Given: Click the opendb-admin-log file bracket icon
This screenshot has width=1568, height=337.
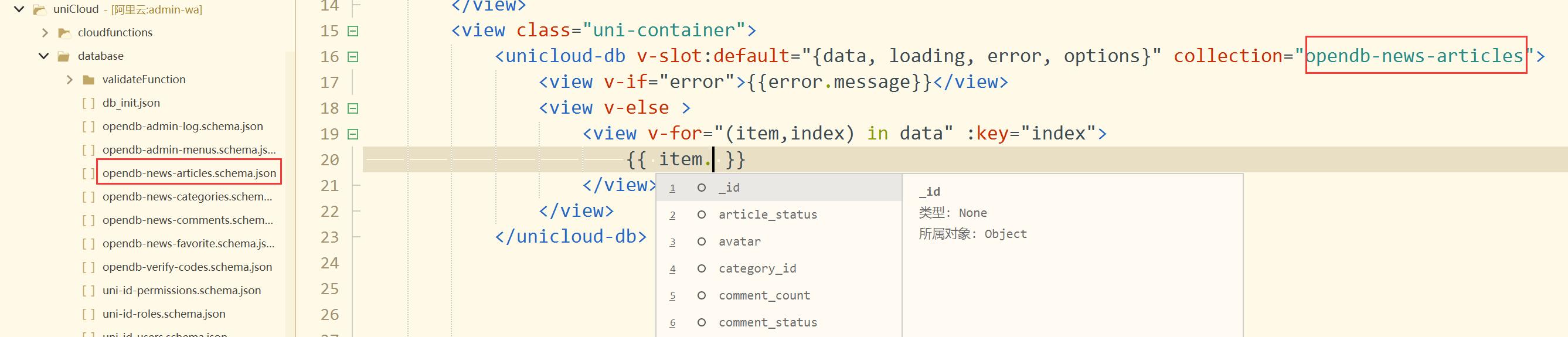Looking at the screenshot, I should tap(89, 127).
